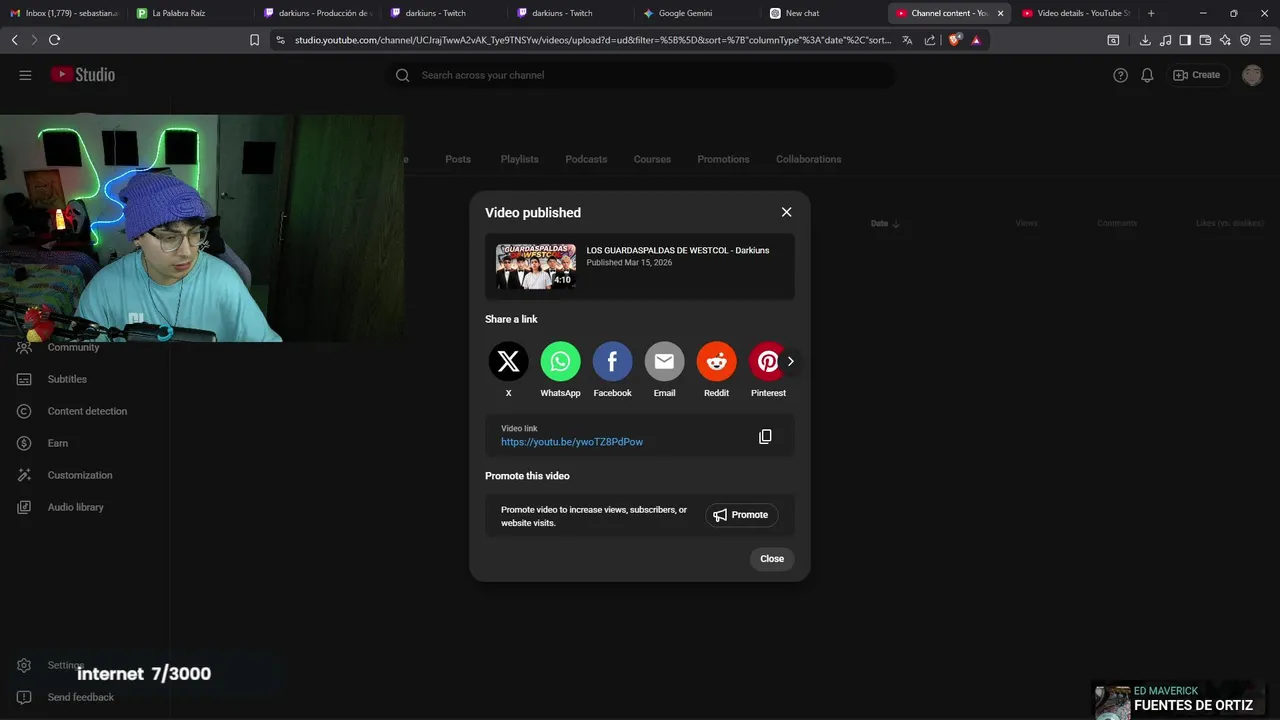The width and height of the screenshot is (1280, 720).
Task: Switch to the La Palabra Raíz tab
Action: pos(190,13)
